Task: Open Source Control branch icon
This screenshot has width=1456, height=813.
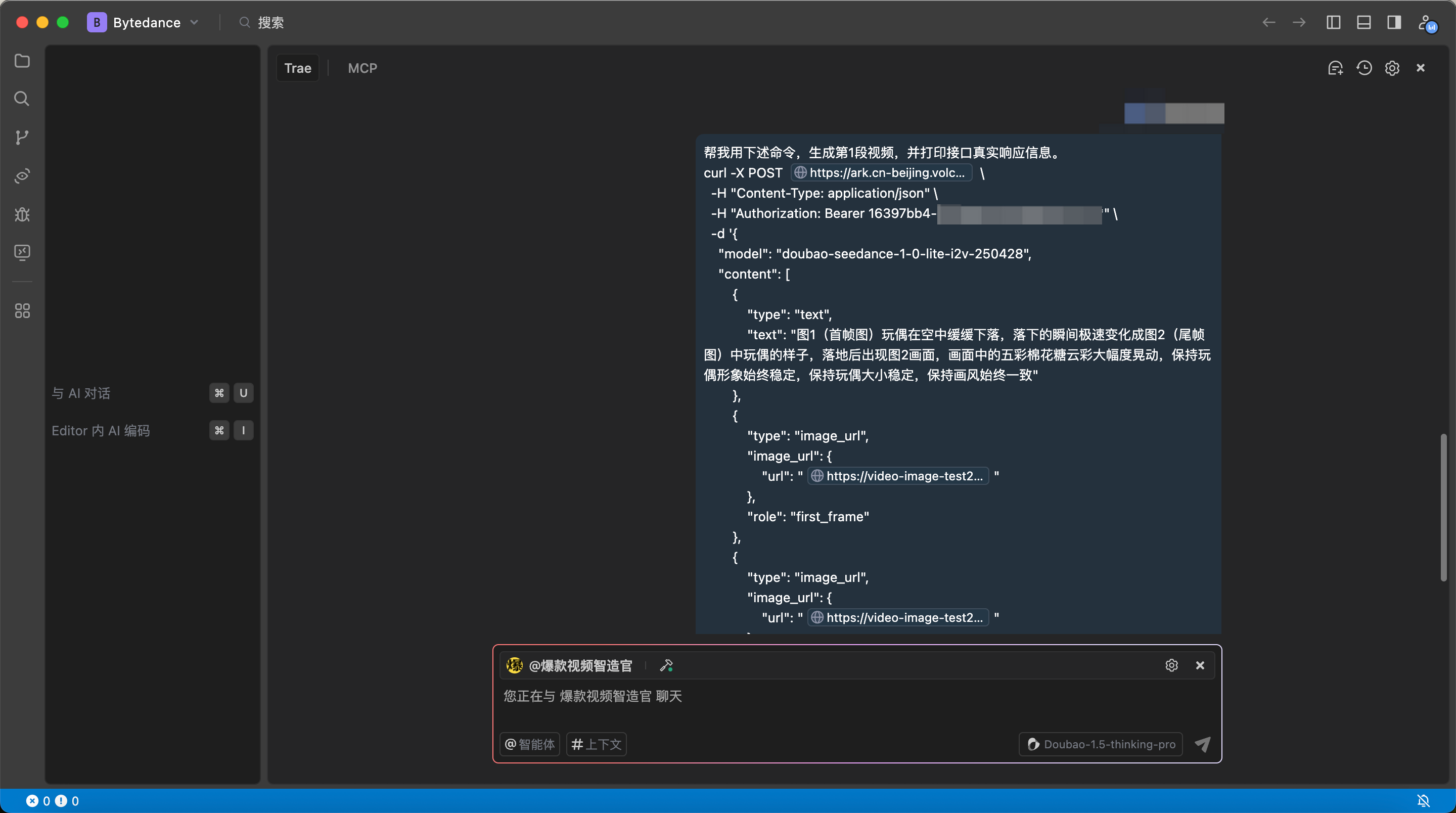Action: point(22,137)
